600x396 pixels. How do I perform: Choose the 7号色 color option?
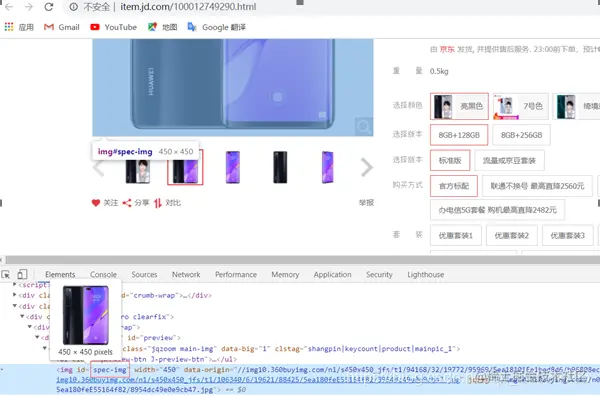pos(521,106)
